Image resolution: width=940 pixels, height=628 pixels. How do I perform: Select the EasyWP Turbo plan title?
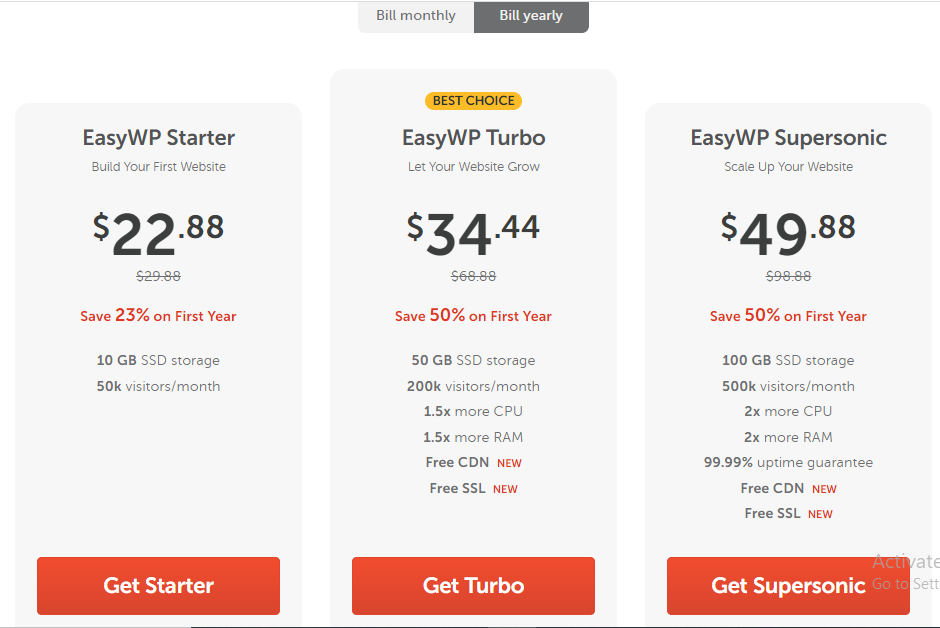coord(472,137)
